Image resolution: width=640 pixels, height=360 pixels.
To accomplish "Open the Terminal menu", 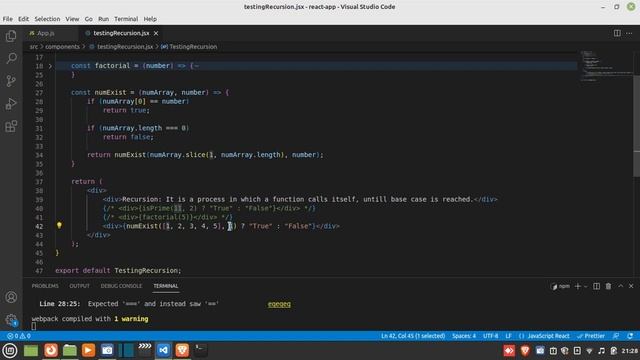I will [126, 19].
